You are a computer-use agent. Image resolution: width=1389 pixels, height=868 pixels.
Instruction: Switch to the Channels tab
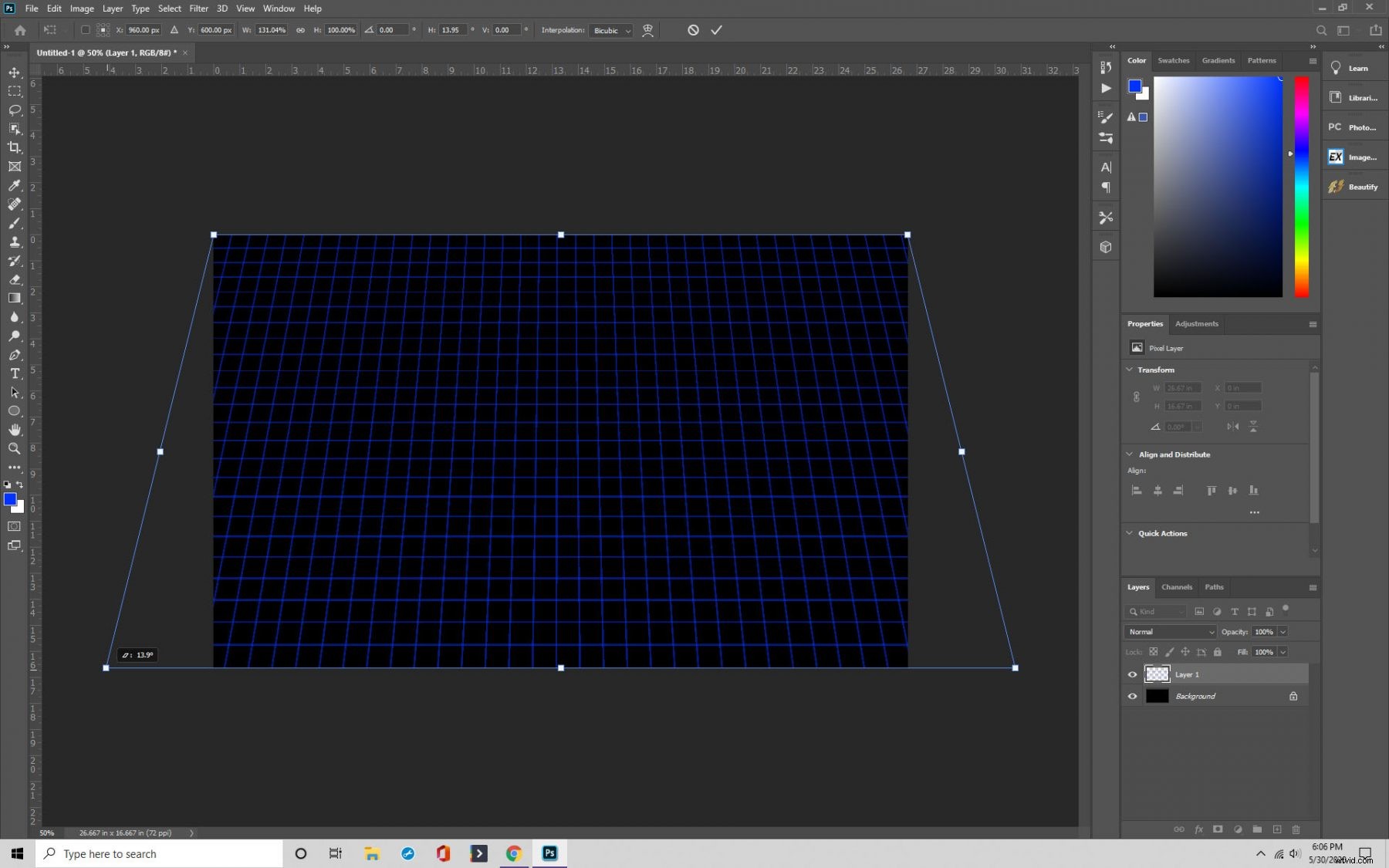[x=1177, y=587]
